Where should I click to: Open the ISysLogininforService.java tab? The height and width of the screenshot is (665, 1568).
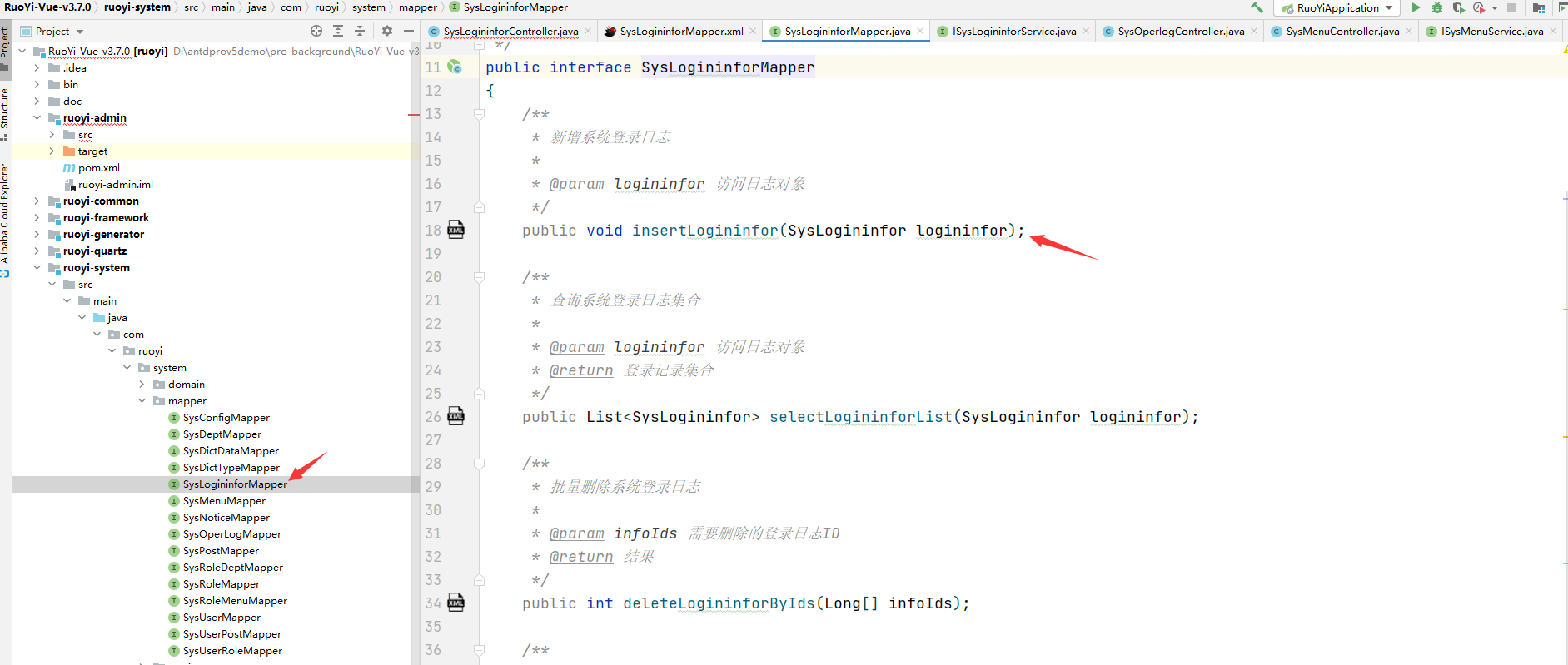(1013, 32)
